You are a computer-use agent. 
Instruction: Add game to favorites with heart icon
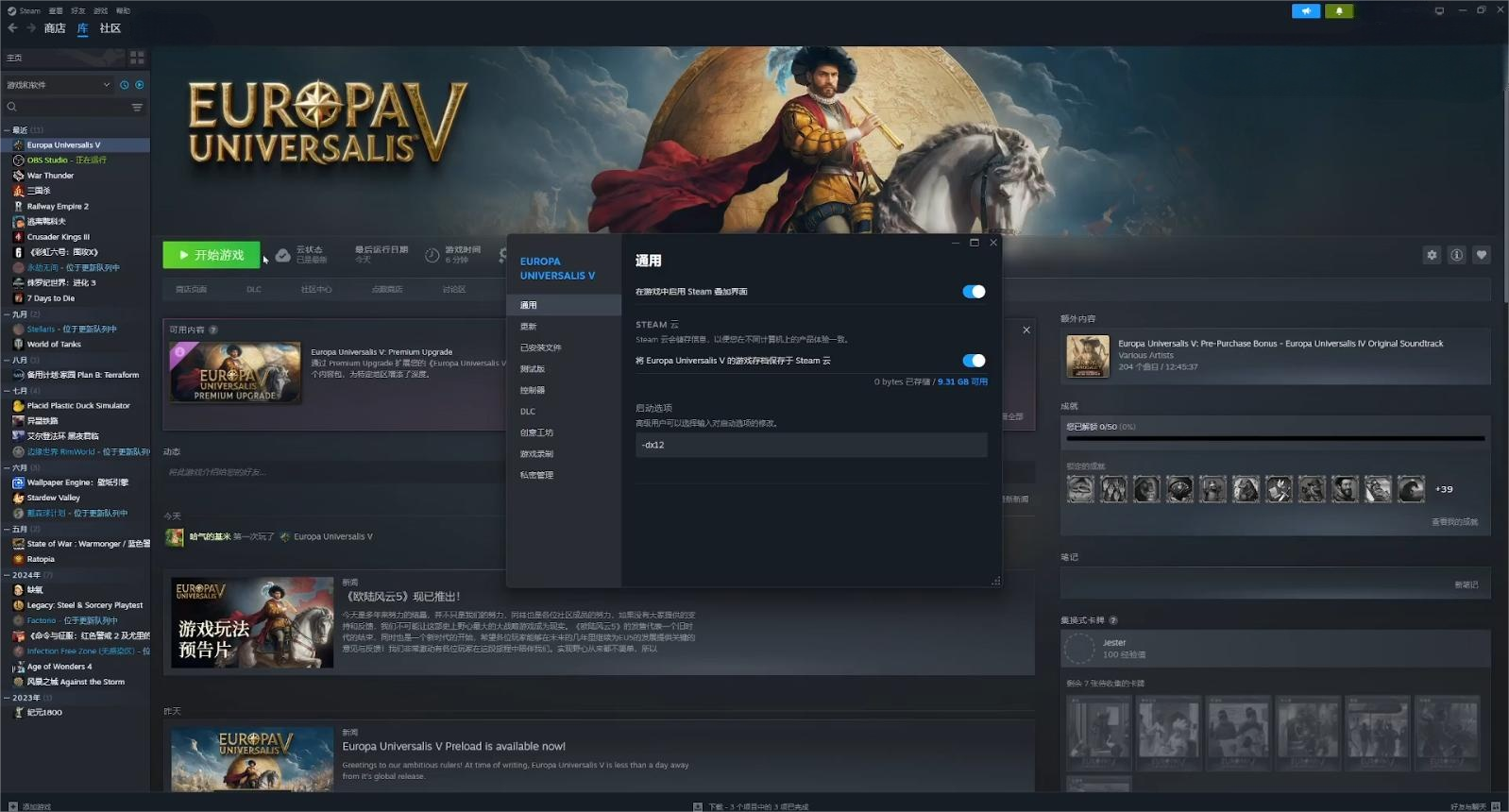[1481, 255]
